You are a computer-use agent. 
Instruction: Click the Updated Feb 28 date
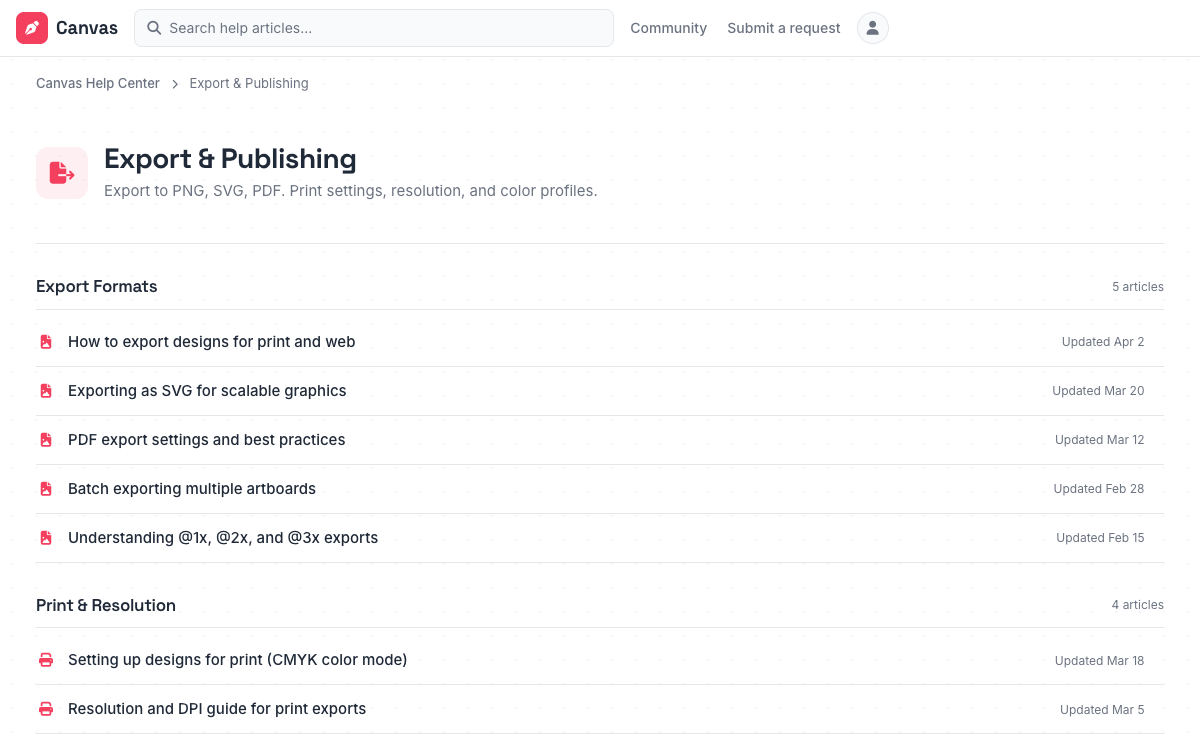pyautogui.click(x=1099, y=489)
